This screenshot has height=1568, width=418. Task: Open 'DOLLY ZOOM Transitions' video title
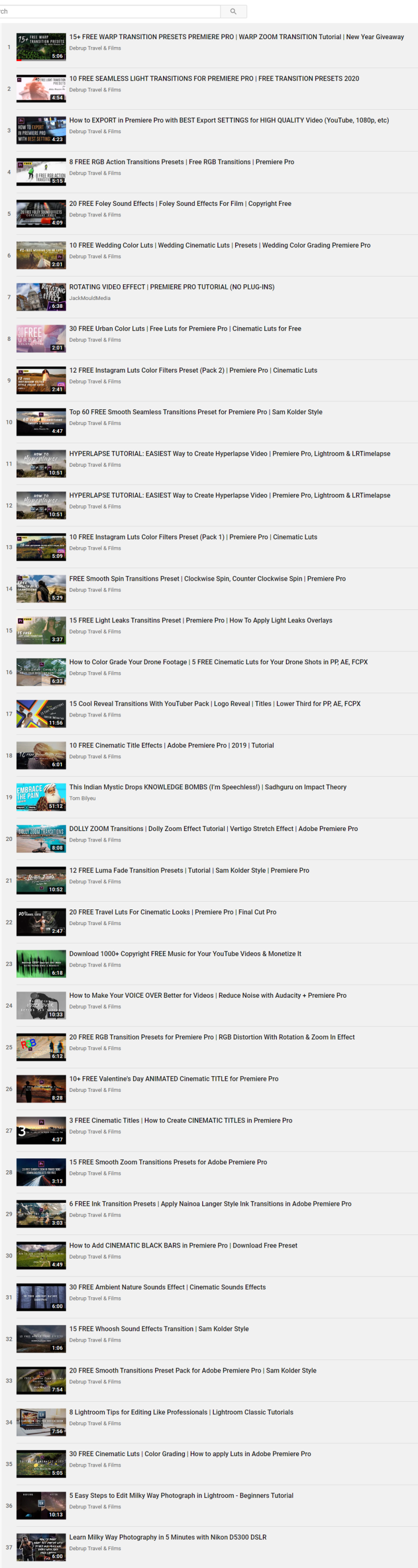pos(214,829)
